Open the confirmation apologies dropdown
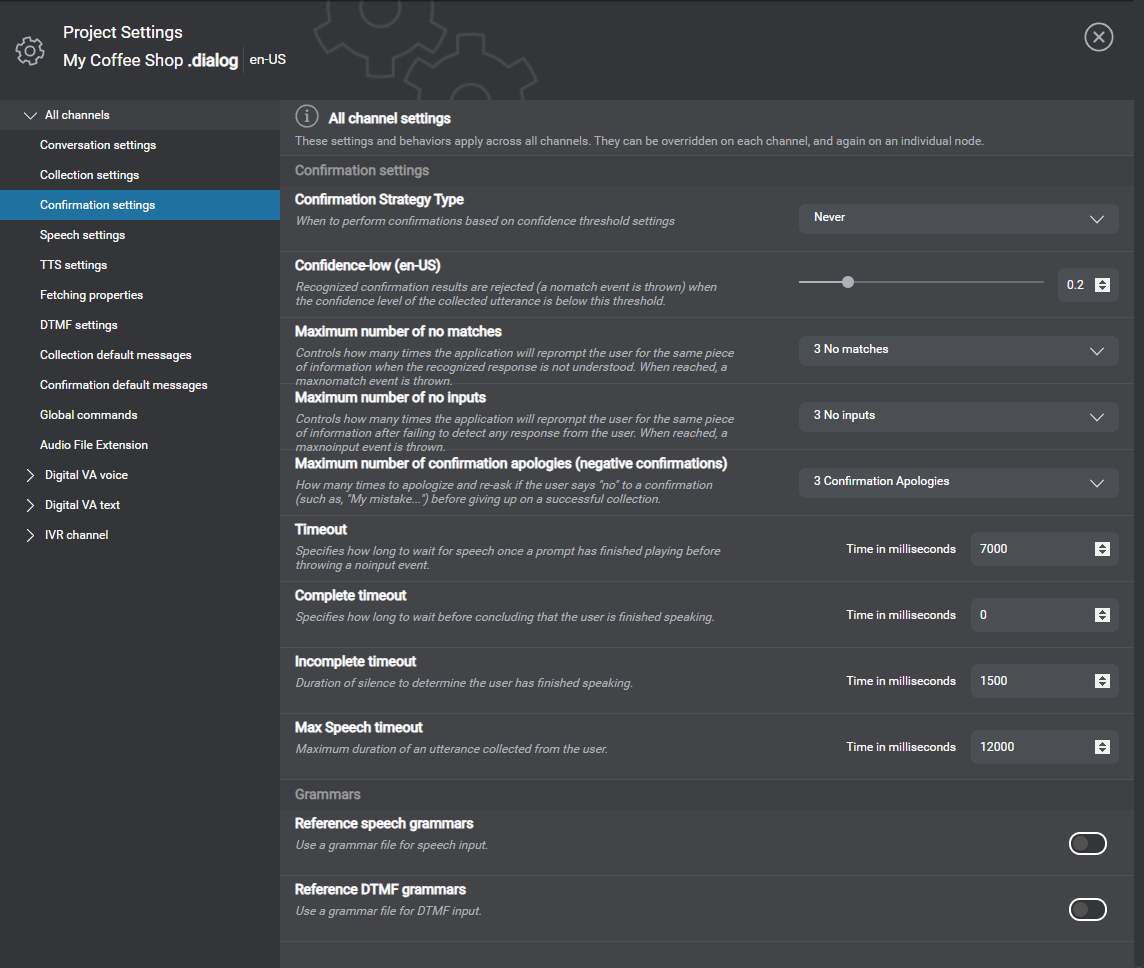Screen dimensions: 1144x968 coord(957,482)
